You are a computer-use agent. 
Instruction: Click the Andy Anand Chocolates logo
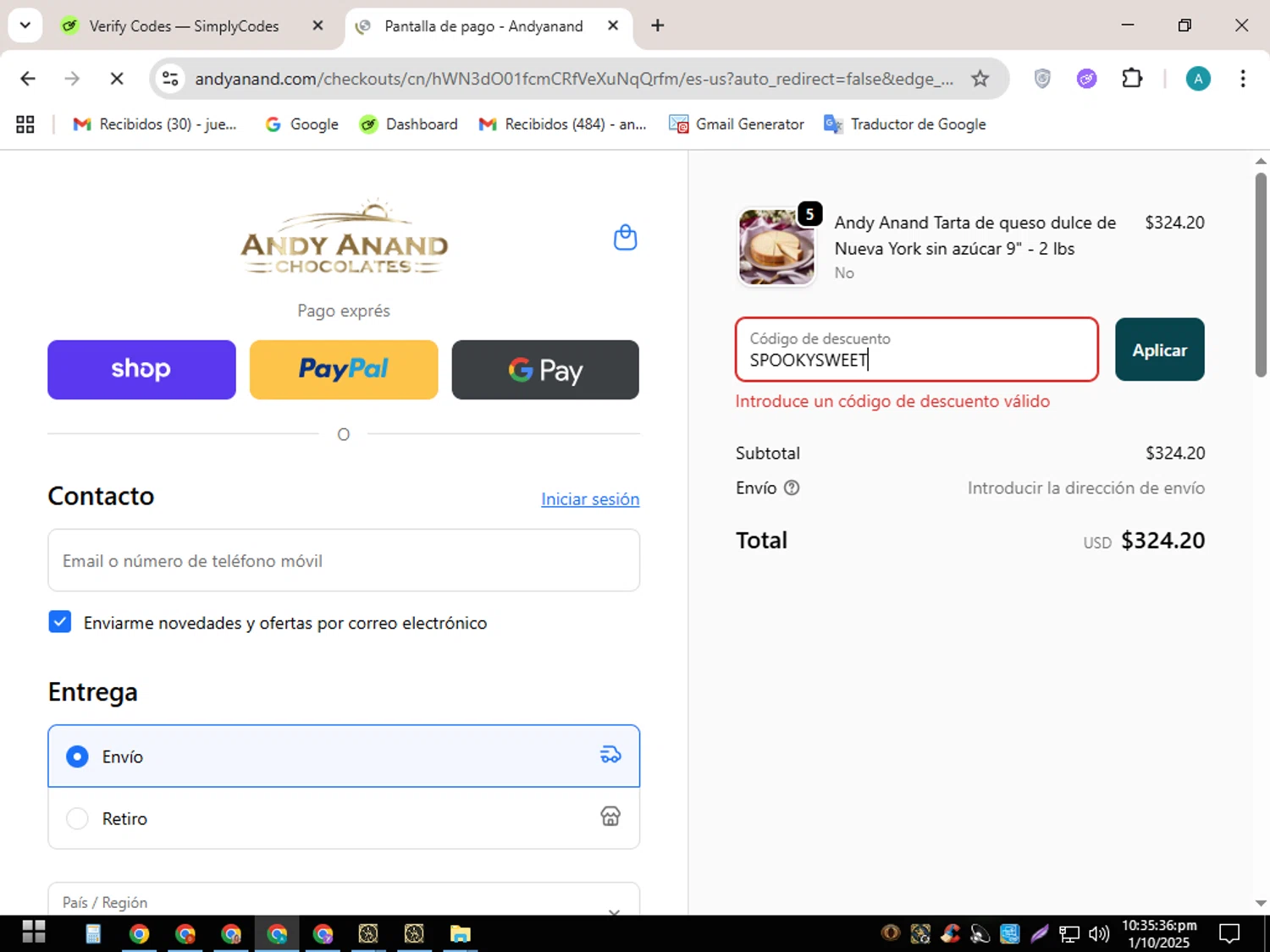pos(344,237)
